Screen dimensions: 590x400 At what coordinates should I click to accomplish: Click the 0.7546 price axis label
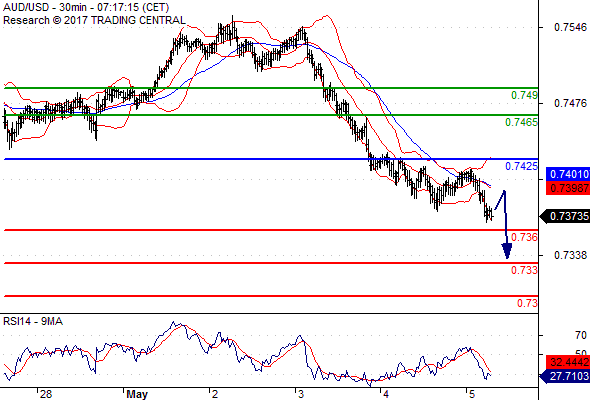[570, 27]
